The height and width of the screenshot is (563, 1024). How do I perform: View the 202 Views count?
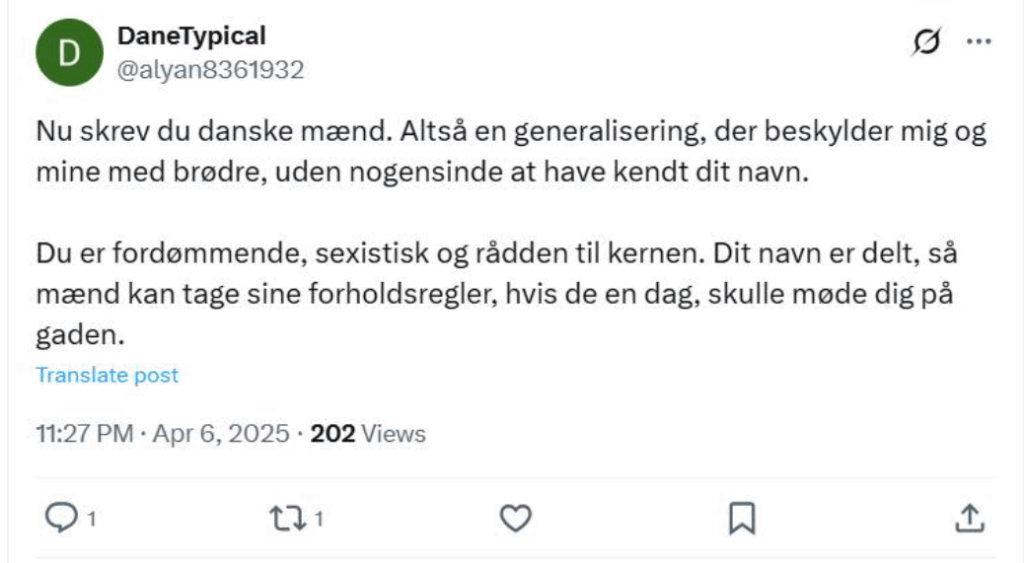[x=368, y=434]
